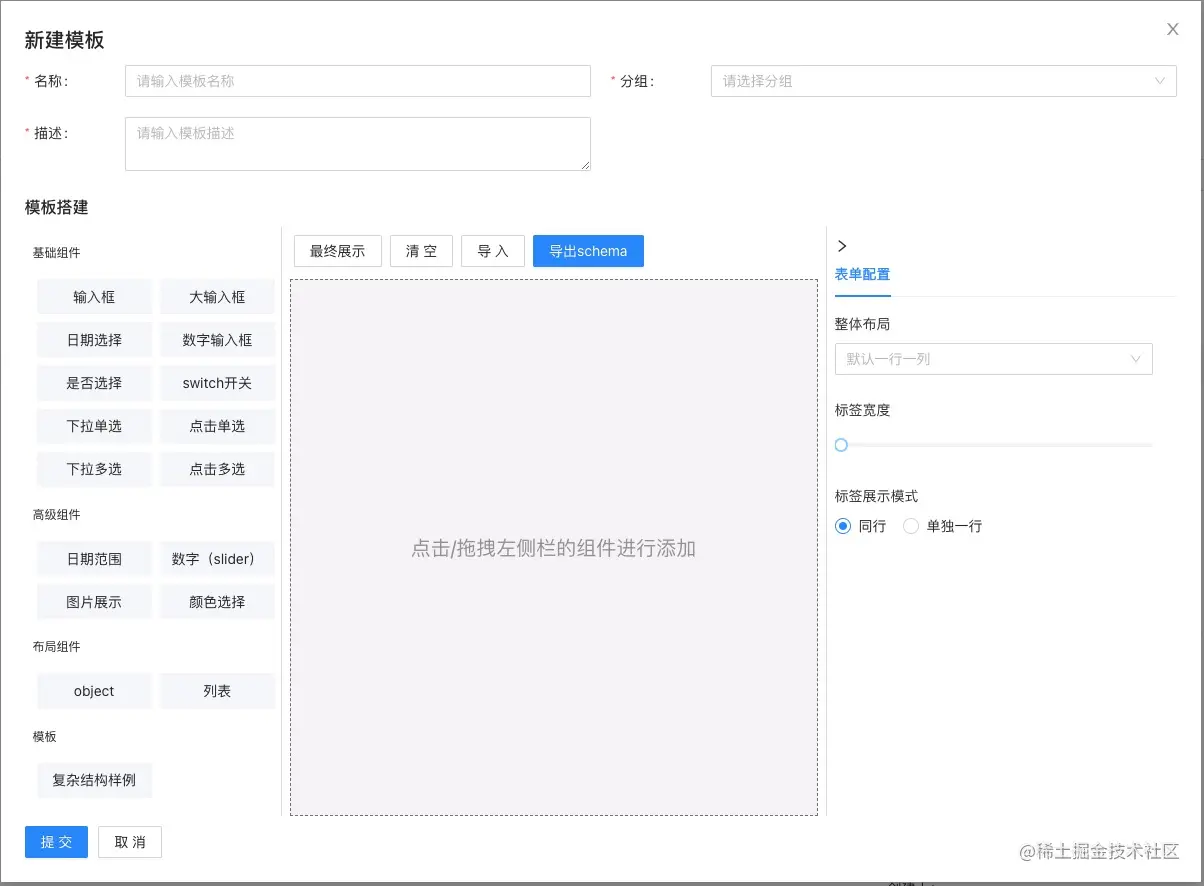Click the 最终展示 button

(338, 251)
